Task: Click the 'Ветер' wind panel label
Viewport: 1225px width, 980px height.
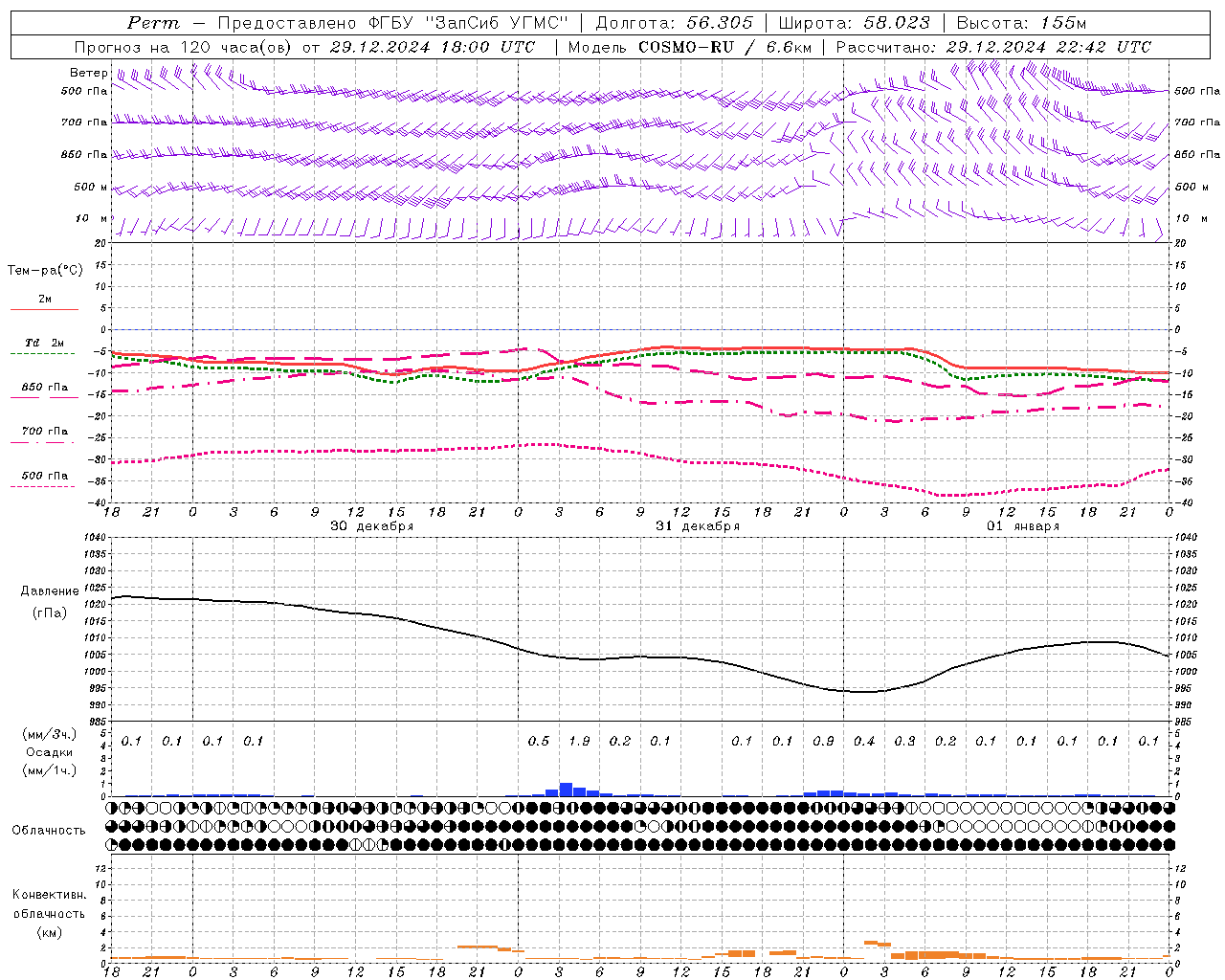Action: coord(88,73)
